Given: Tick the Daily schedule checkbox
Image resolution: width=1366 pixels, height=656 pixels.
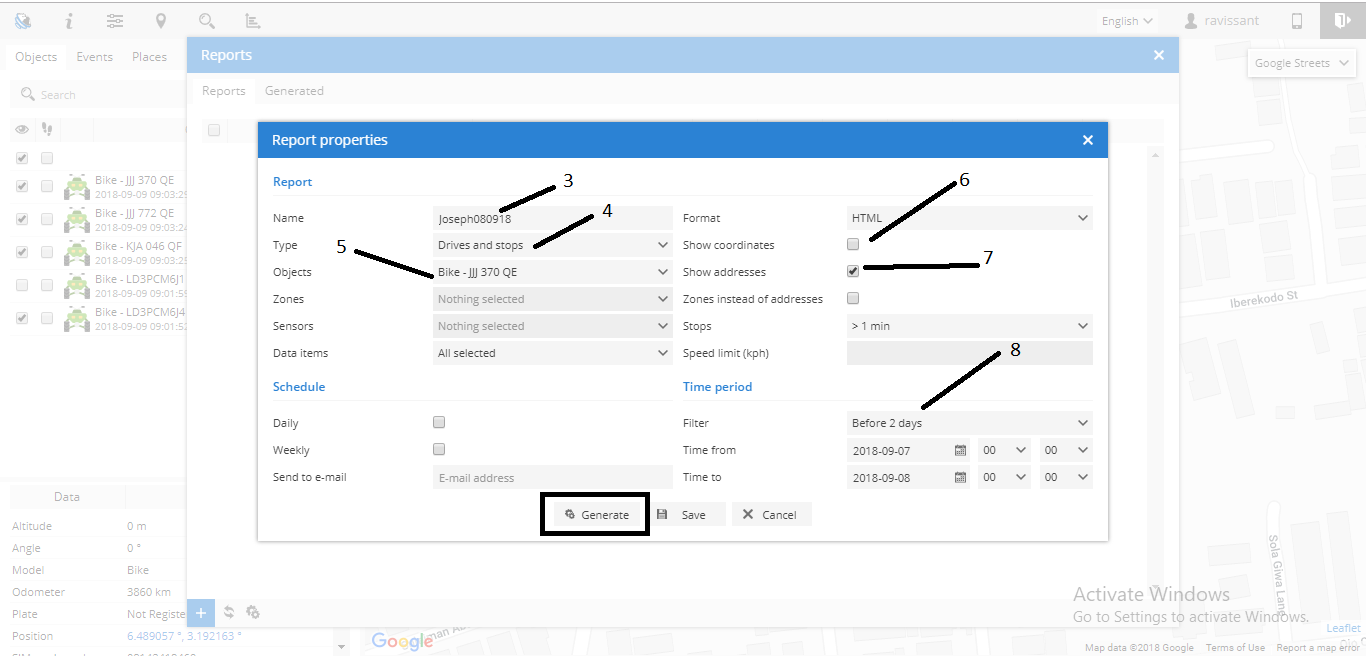Looking at the screenshot, I should [439, 422].
